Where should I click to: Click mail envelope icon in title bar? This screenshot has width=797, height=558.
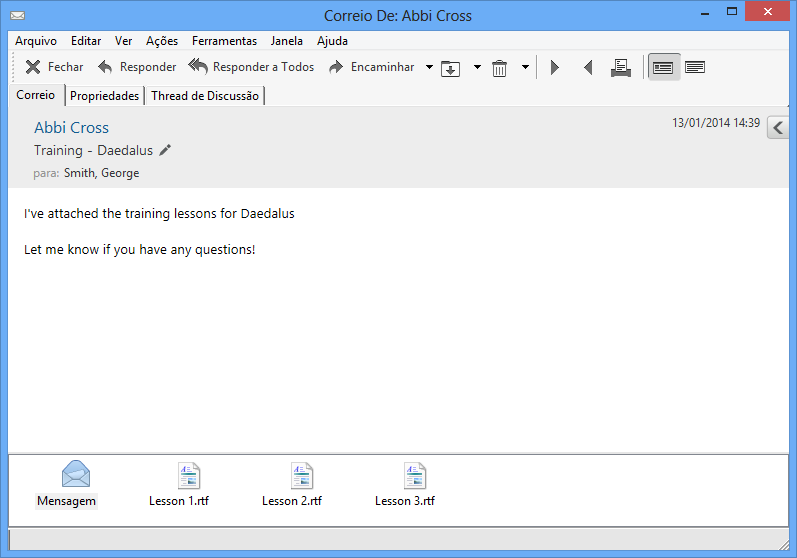(17, 16)
